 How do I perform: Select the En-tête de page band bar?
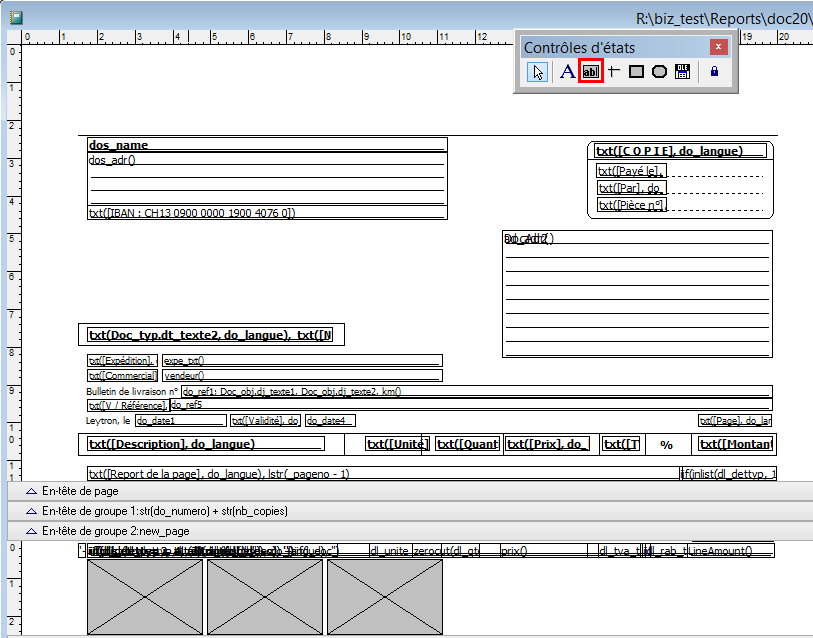click(410, 491)
